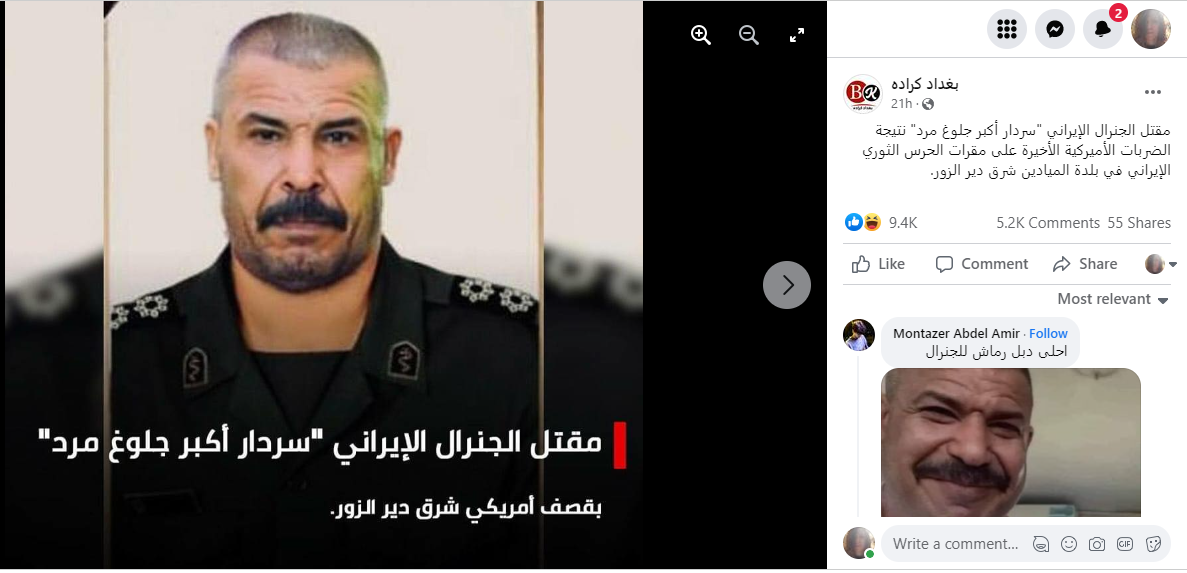This screenshot has height=573, width=1187.
Task: Zoom out of the photo
Action: coord(749,35)
